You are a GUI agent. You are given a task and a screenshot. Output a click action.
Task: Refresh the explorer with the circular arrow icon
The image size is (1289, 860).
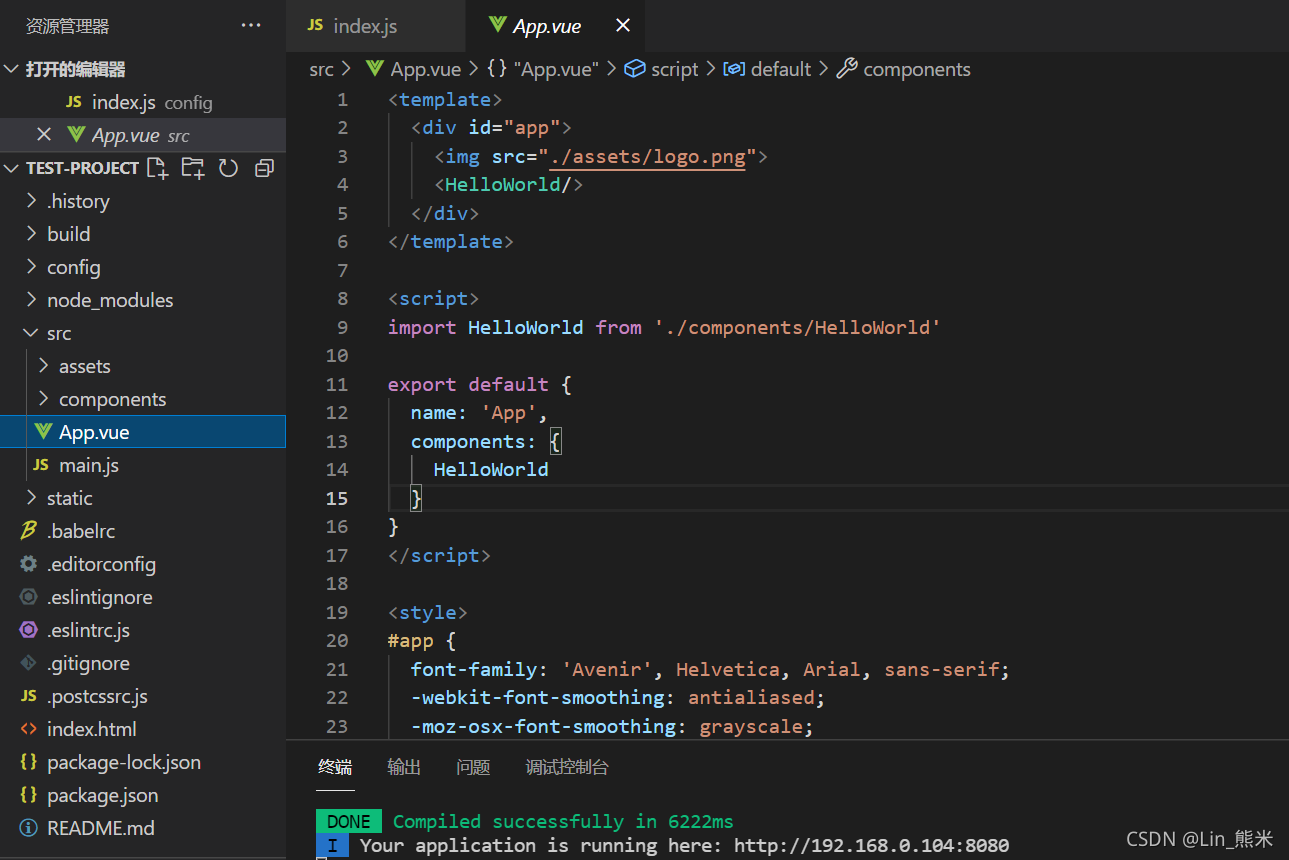click(x=228, y=168)
